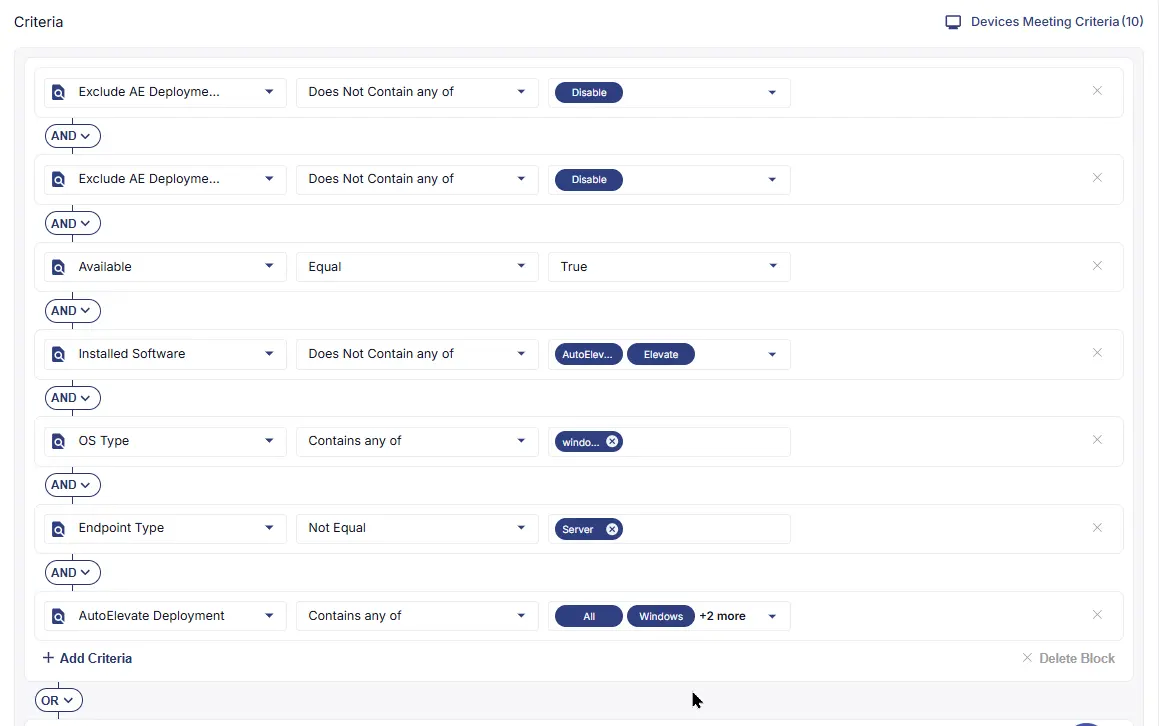Remove the Server tag from Endpoint Type
This screenshot has height=726, width=1159.
pos(612,529)
